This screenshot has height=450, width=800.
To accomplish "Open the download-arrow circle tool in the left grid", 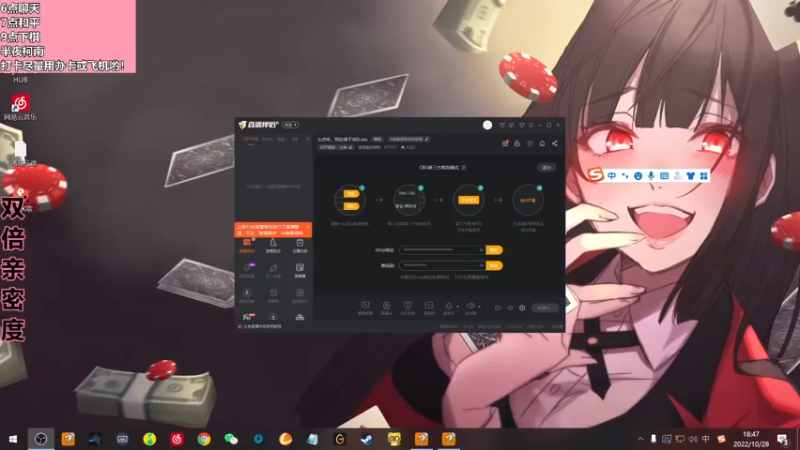I will pos(273,317).
